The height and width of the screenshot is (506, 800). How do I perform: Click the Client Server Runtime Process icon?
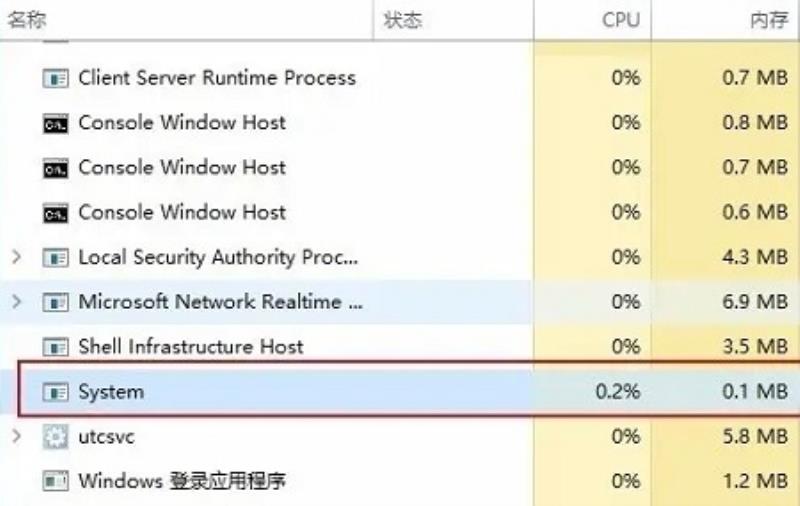tap(55, 79)
